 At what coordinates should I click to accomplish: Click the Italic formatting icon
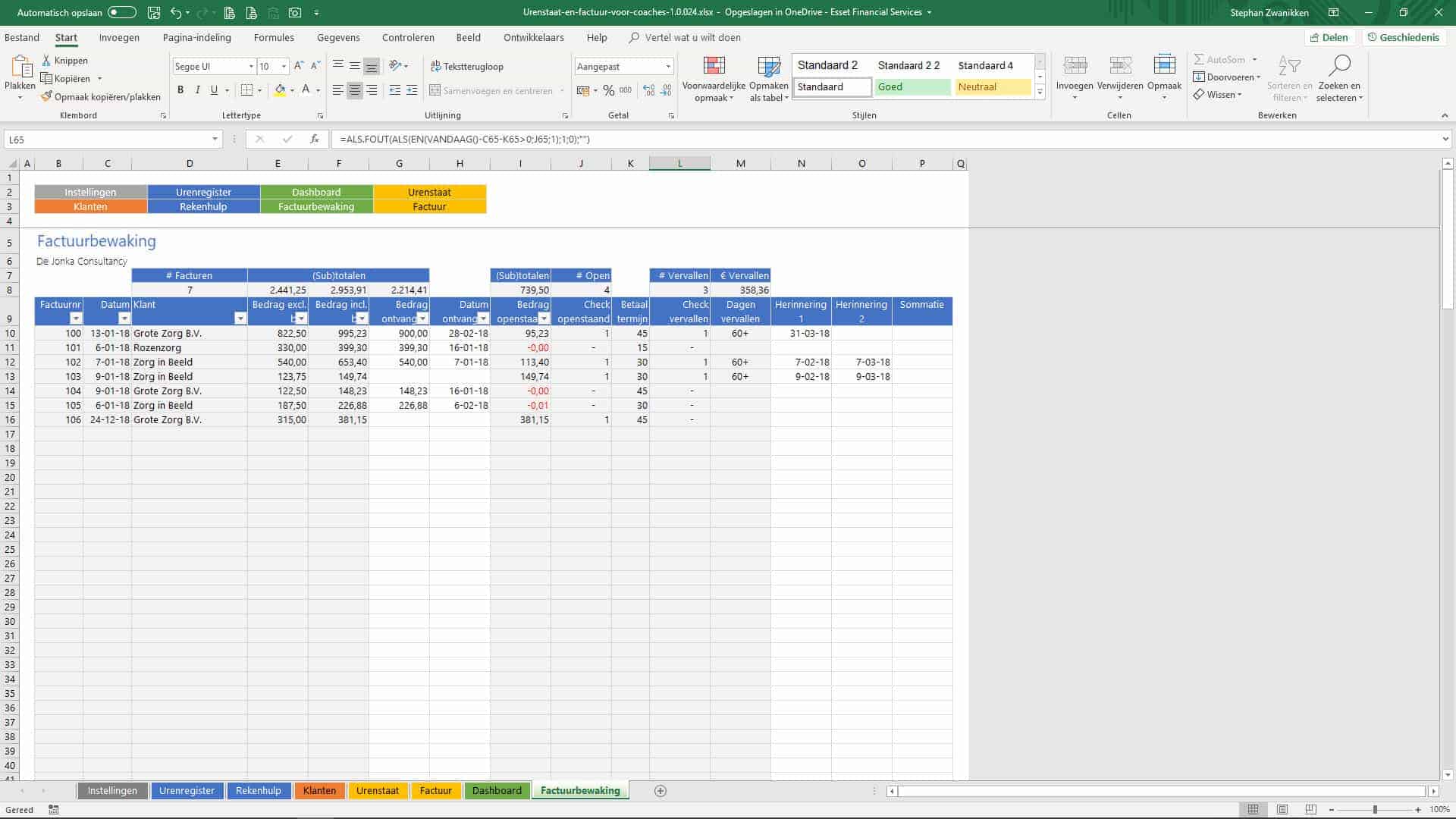click(x=197, y=90)
